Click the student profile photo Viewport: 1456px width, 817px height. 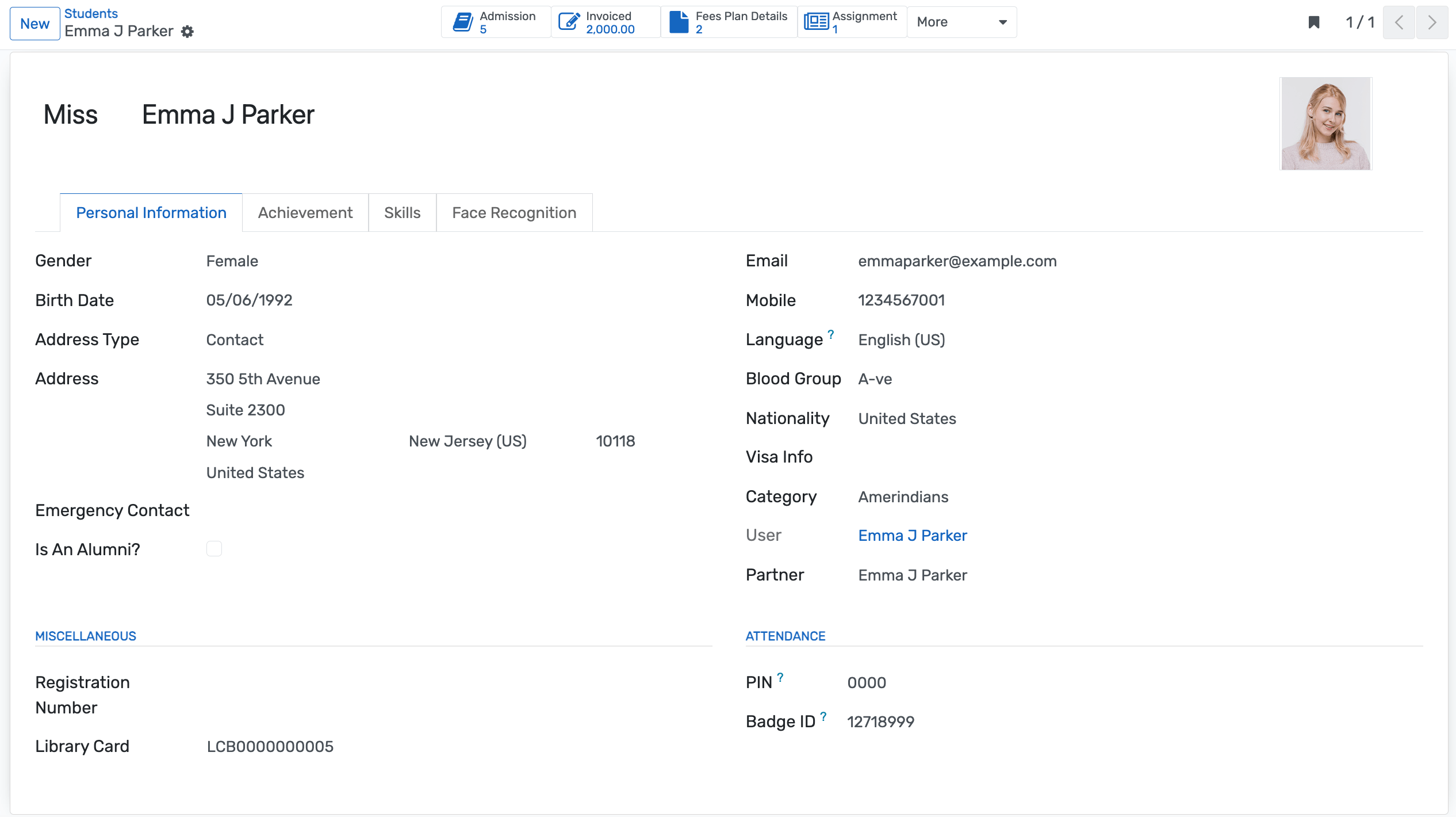tap(1325, 123)
